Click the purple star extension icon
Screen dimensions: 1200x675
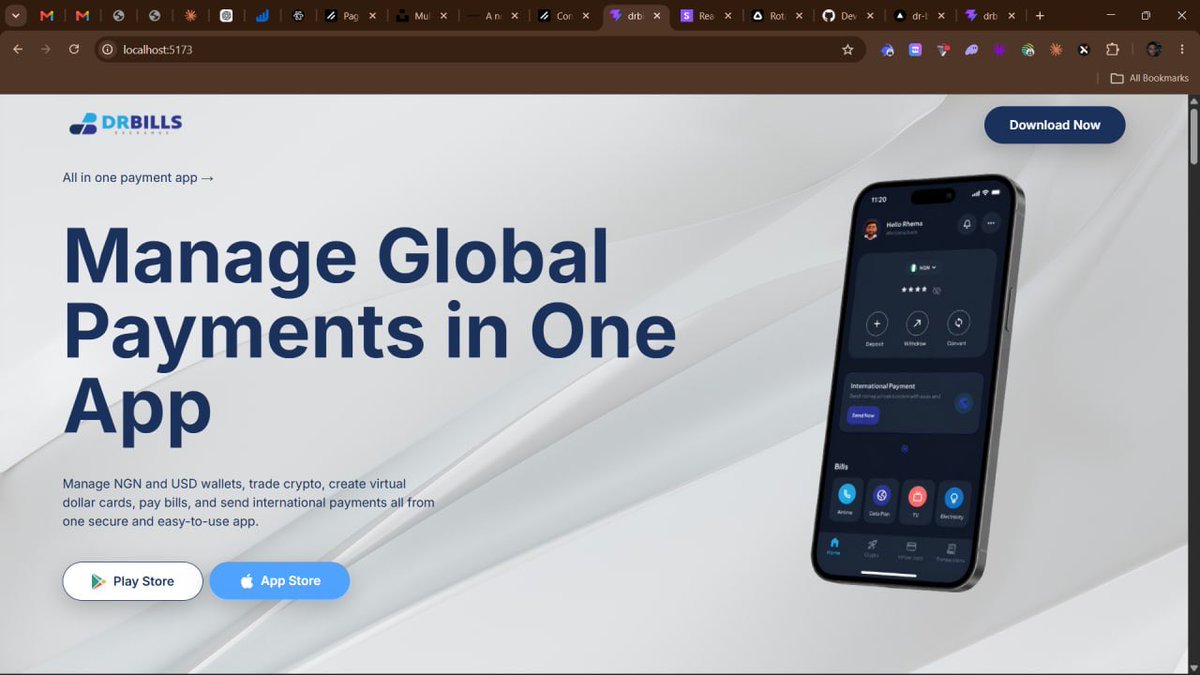click(999, 49)
